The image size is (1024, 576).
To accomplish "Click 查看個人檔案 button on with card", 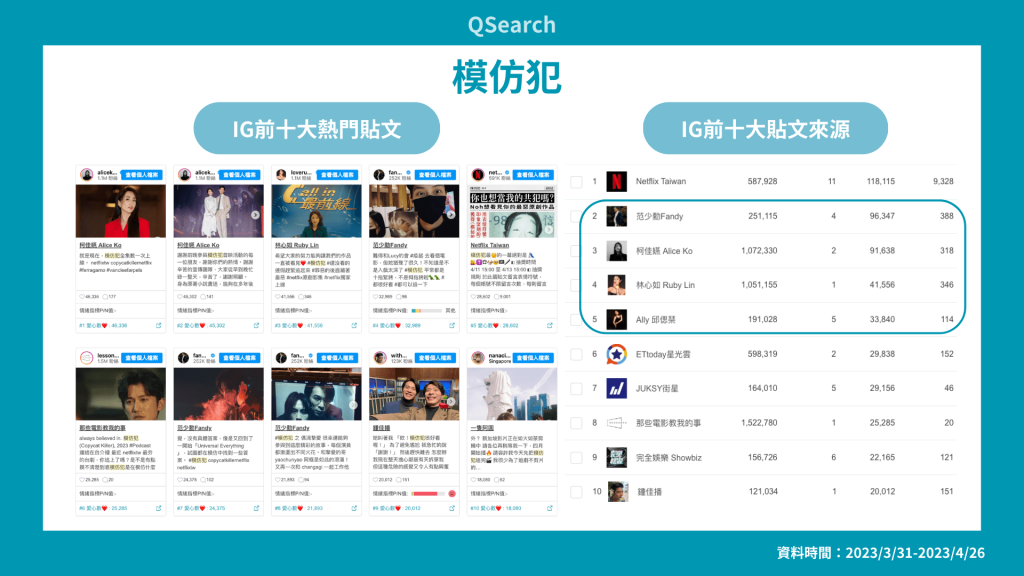I will (x=435, y=358).
